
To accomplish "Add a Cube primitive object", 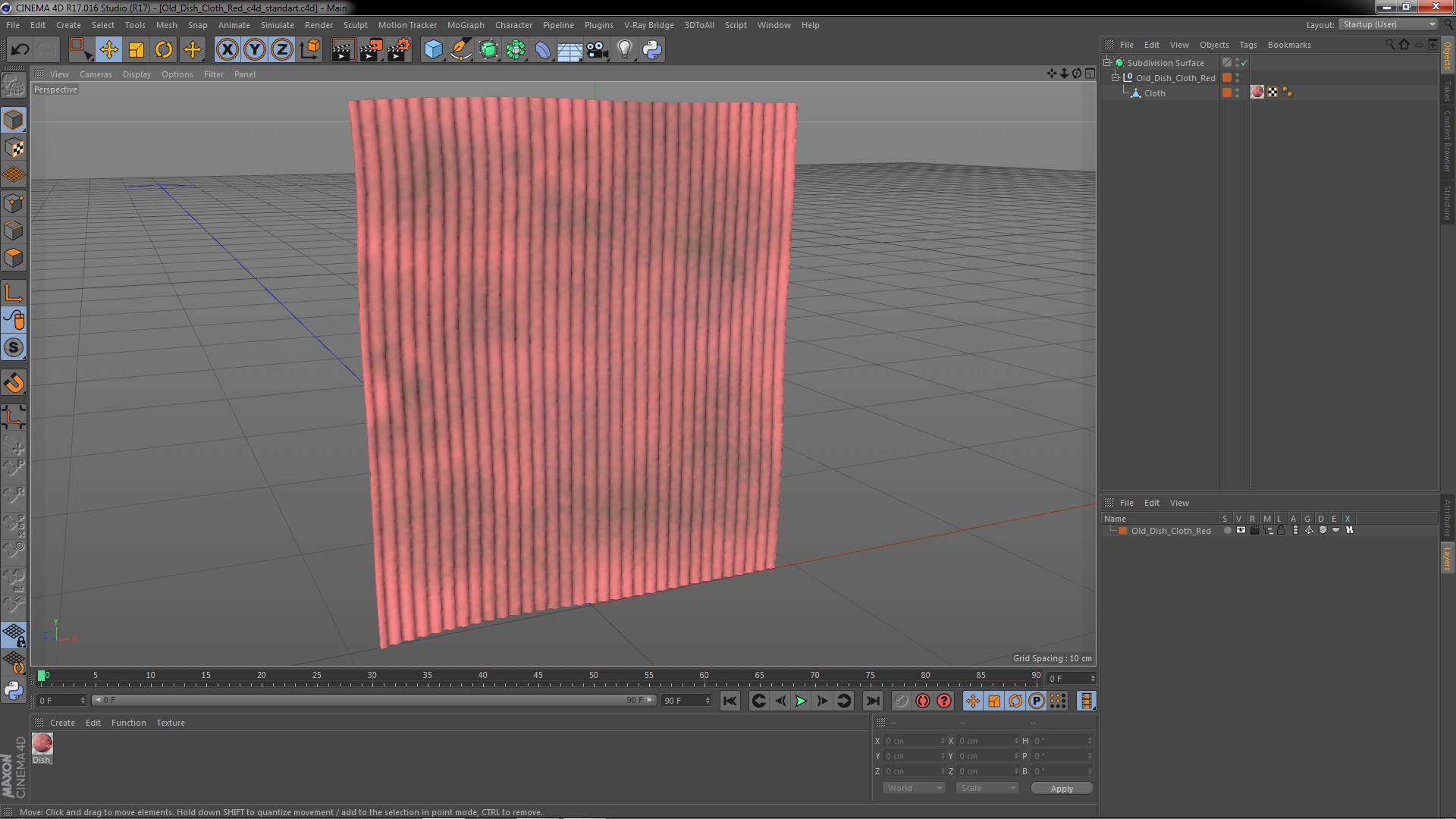I will pos(433,50).
